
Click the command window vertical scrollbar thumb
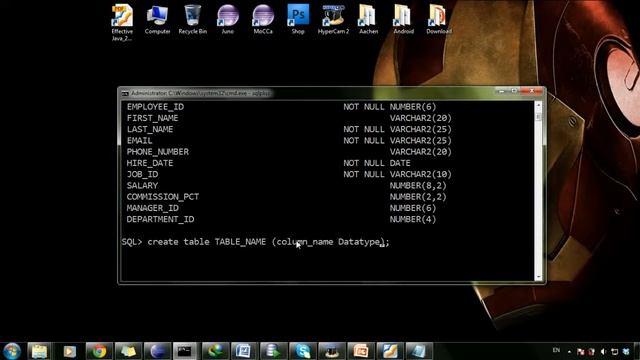pyautogui.click(x=538, y=116)
